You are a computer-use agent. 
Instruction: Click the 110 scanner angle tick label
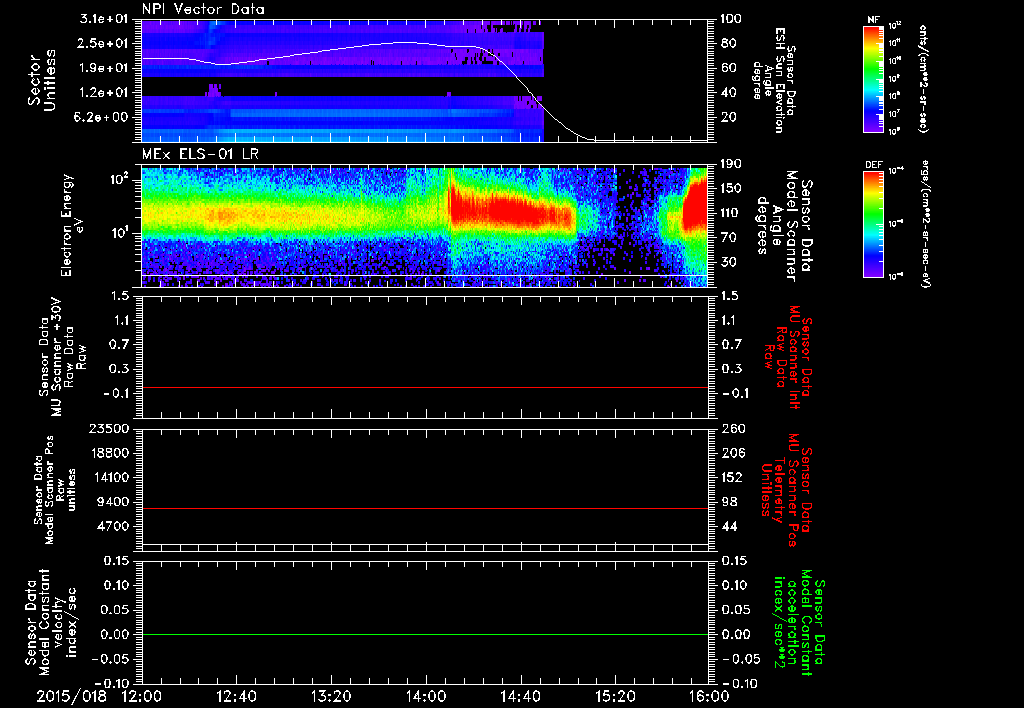point(731,213)
